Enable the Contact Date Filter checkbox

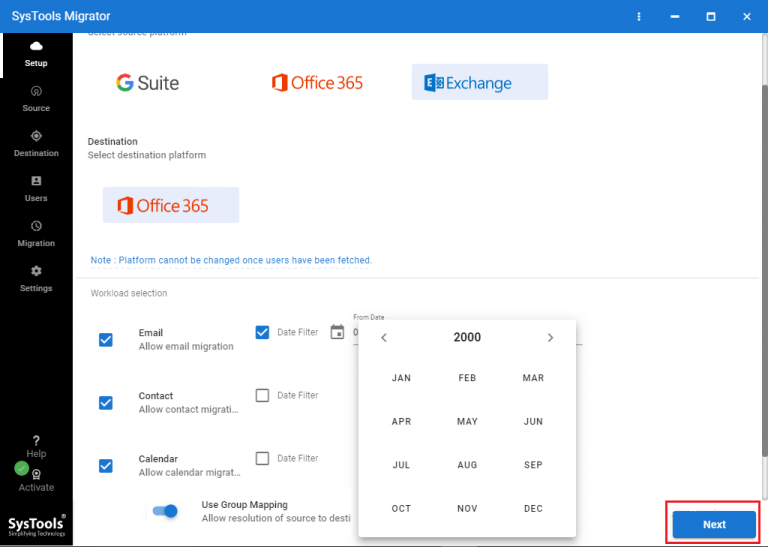[262, 395]
